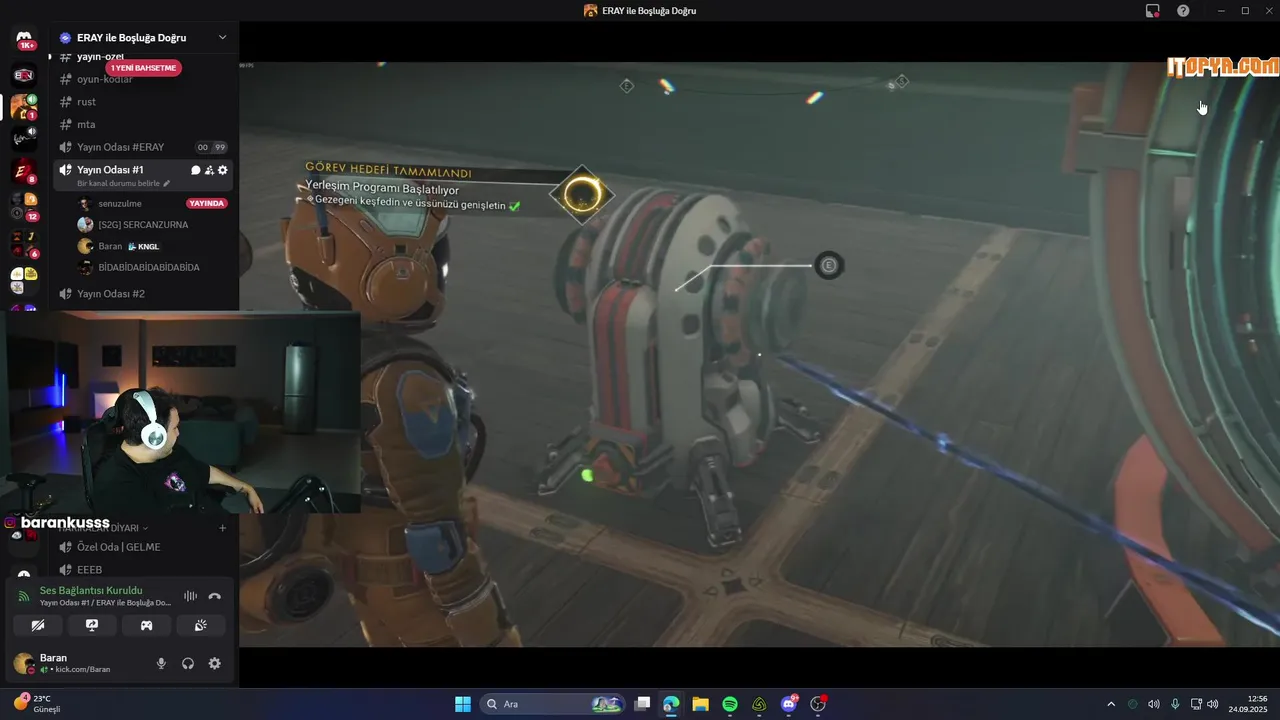Open File Explorer from taskbar
The width and height of the screenshot is (1280, 720).
tap(700, 704)
